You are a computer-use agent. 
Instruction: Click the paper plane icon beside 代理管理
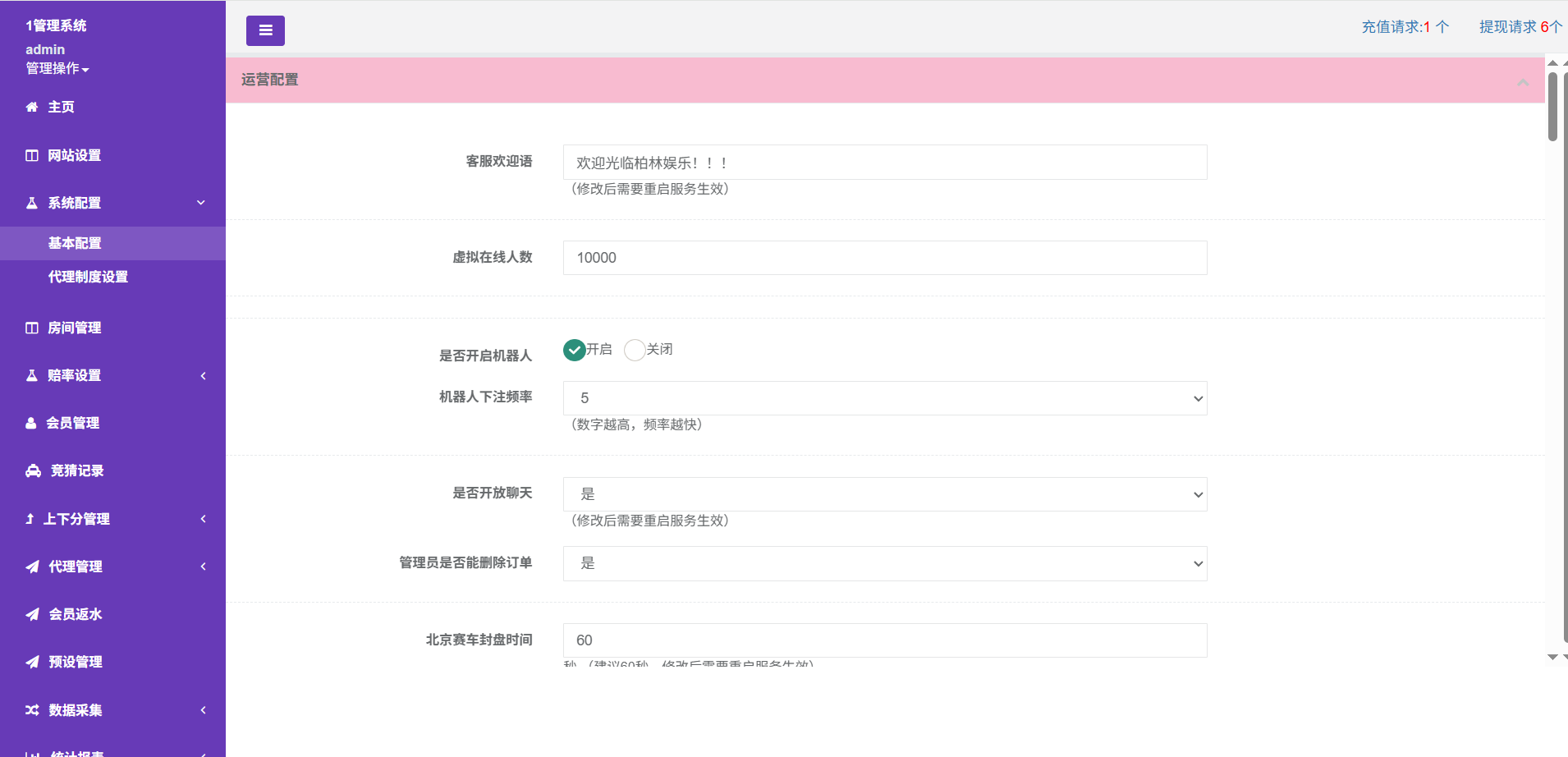(x=32, y=567)
